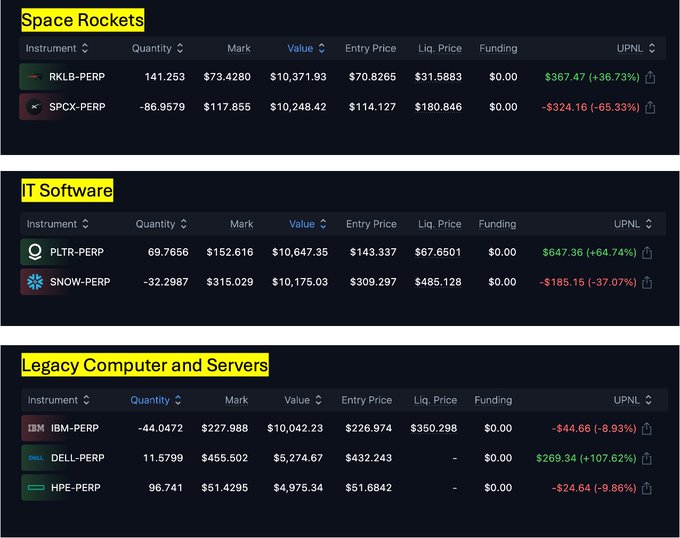
Task: Click SPCX UPNL -$324.16 (-65.33%)
Action: [x=591, y=107]
